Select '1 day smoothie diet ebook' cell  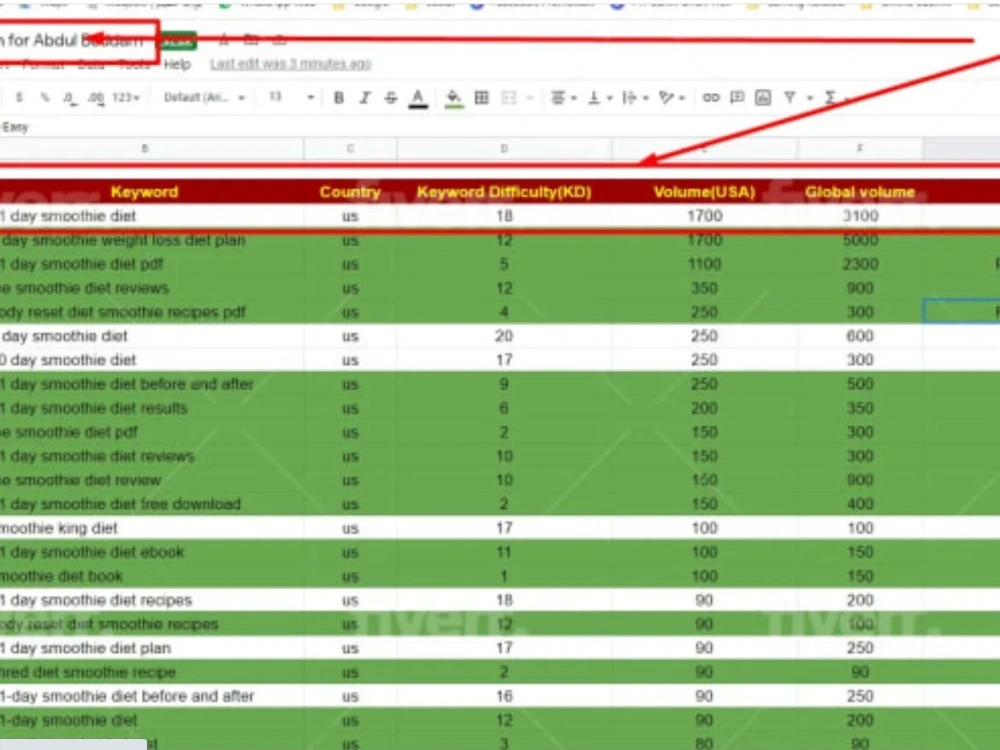pos(152,552)
